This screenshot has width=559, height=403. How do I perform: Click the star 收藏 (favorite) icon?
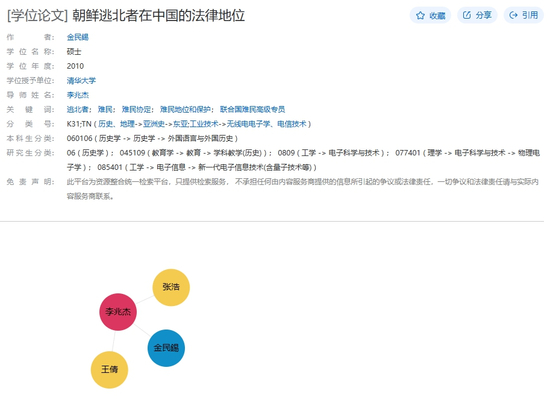420,15
